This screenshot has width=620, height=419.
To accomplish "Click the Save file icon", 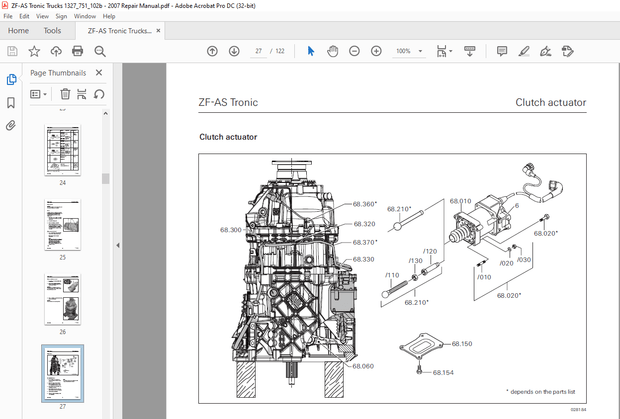I will (x=12, y=51).
